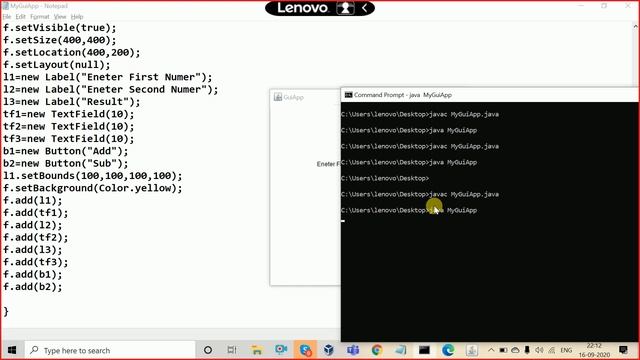
Task: Click the first 'javac MyGuiApp.java' command line
Action: (x=464, y=114)
